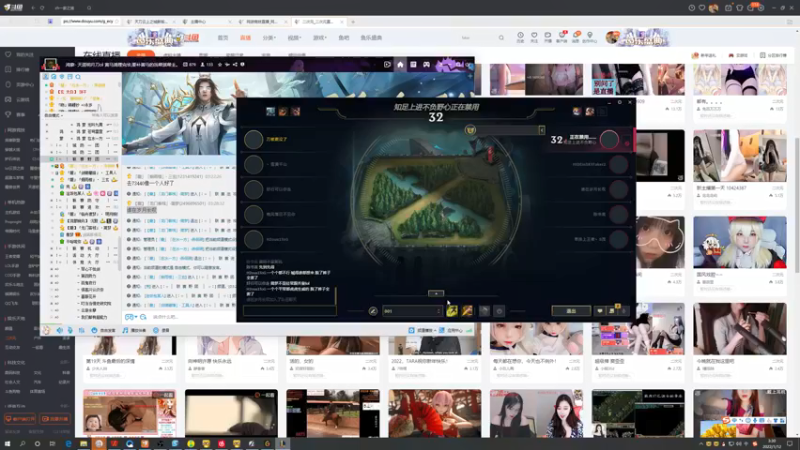Click the home icon in voice app header
Screen dimensions: 800x450
click(400, 65)
